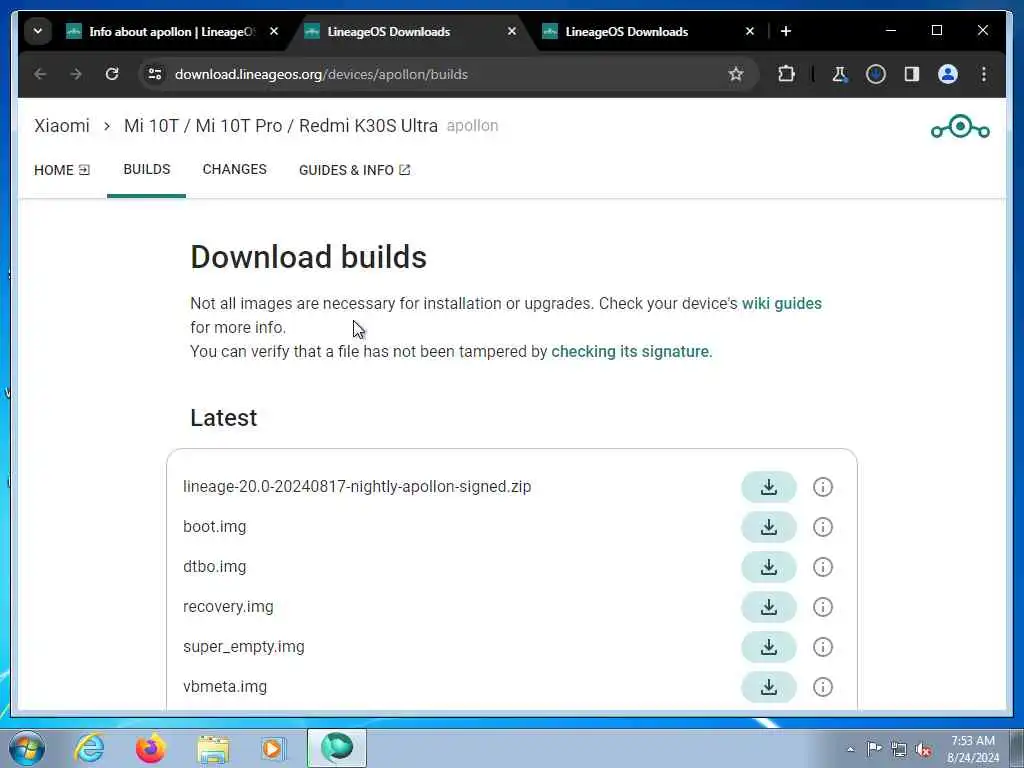Image resolution: width=1024 pixels, height=768 pixels.
Task: Follow the 'wiki guides' link
Action: click(782, 304)
